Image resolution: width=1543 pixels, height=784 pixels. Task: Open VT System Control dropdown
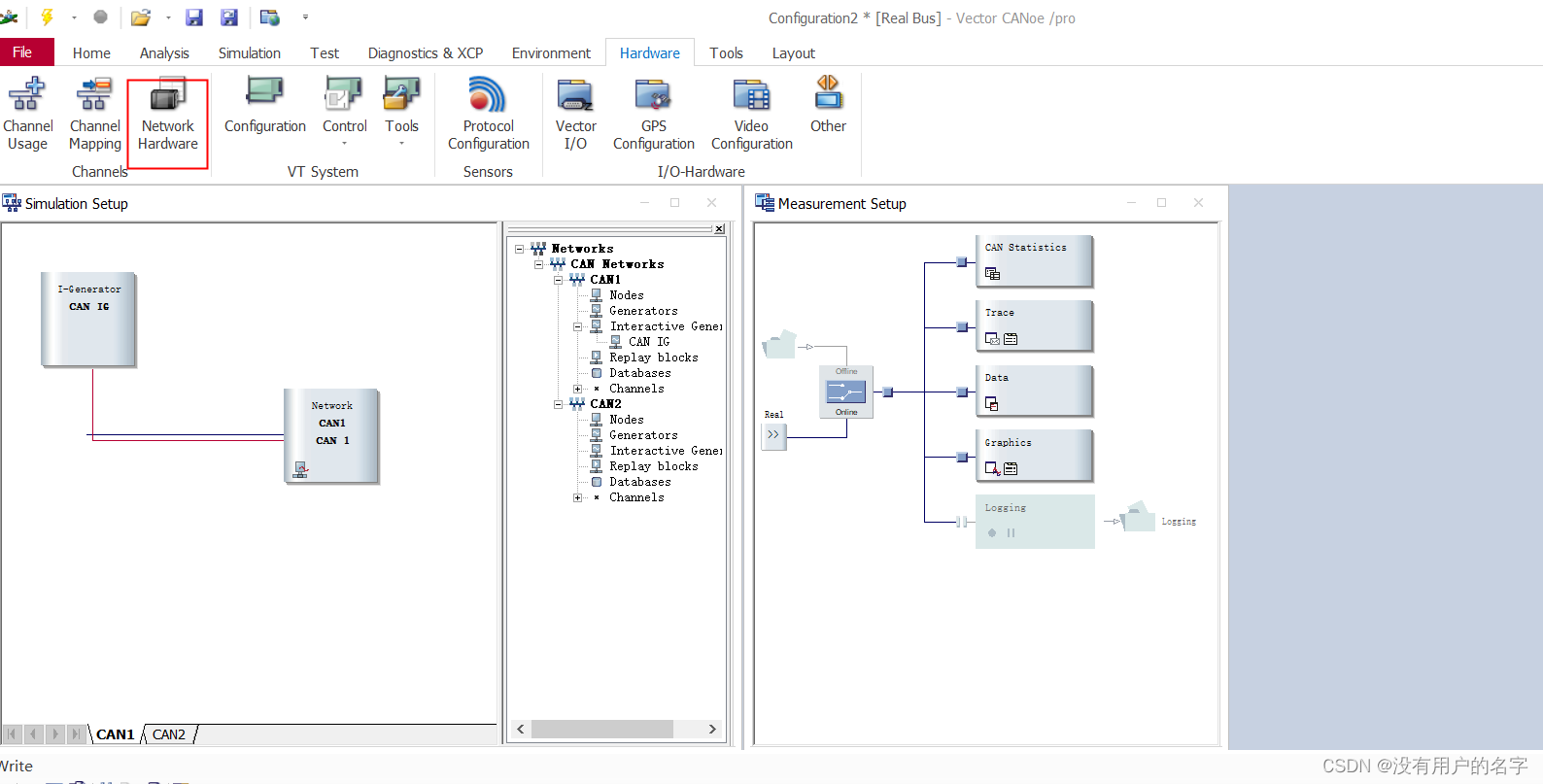[344, 112]
